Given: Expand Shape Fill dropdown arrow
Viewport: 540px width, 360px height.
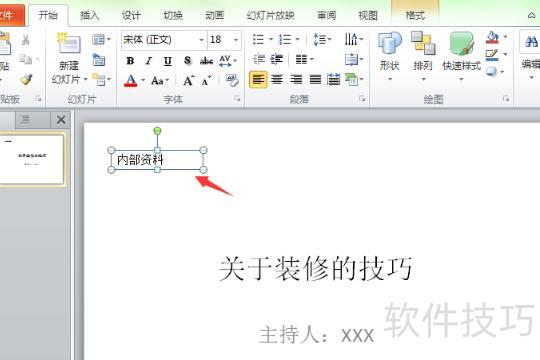Looking at the screenshot, I should [505, 37].
